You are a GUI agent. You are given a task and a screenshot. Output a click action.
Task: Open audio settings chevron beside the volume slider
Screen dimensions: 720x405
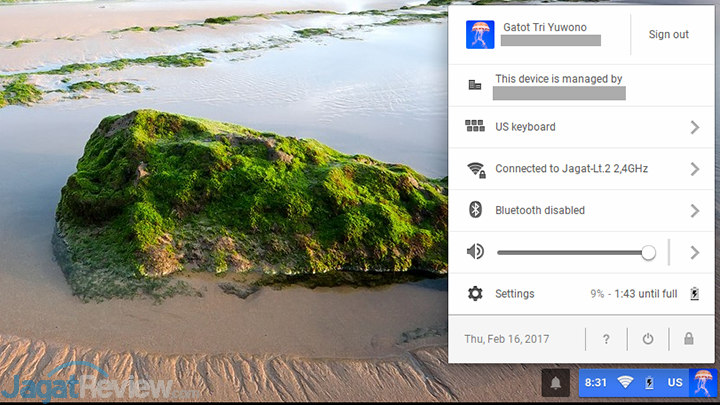[x=694, y=252]
